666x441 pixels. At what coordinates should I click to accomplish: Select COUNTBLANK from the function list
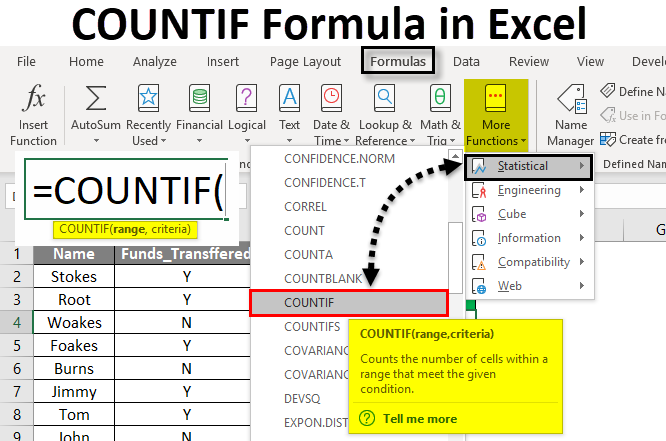click(323, 279)
